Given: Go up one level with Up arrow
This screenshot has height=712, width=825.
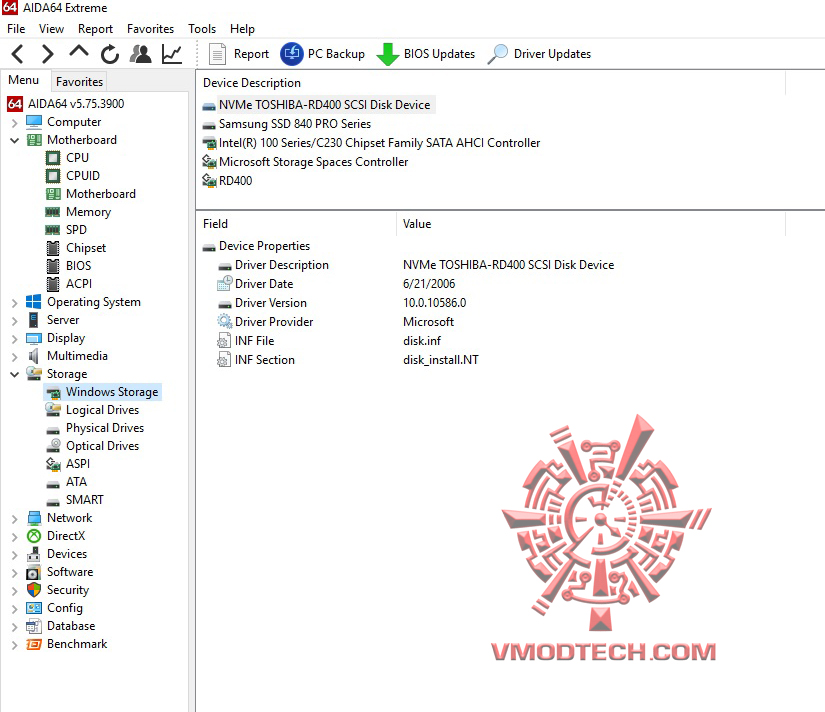Looking at the screenshot, I should click(x=79, y=52).
